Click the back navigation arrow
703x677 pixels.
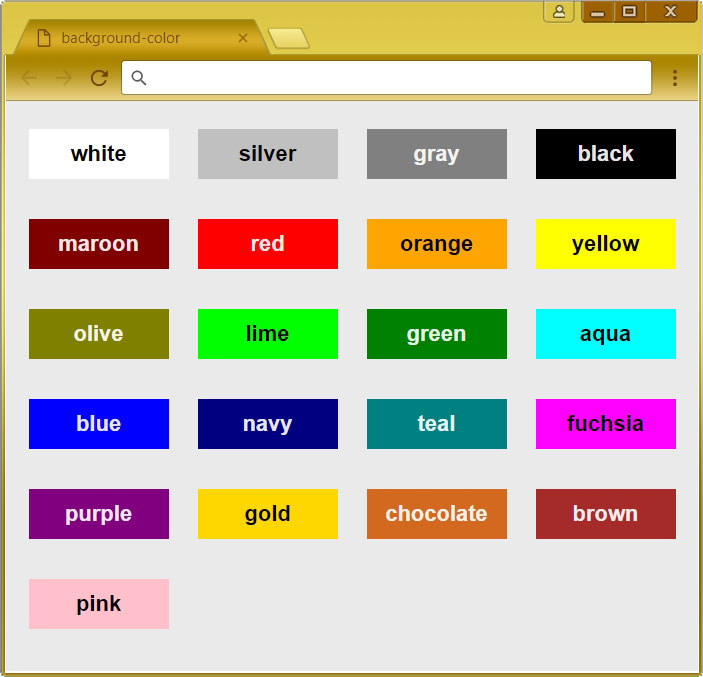coord(29,78)
